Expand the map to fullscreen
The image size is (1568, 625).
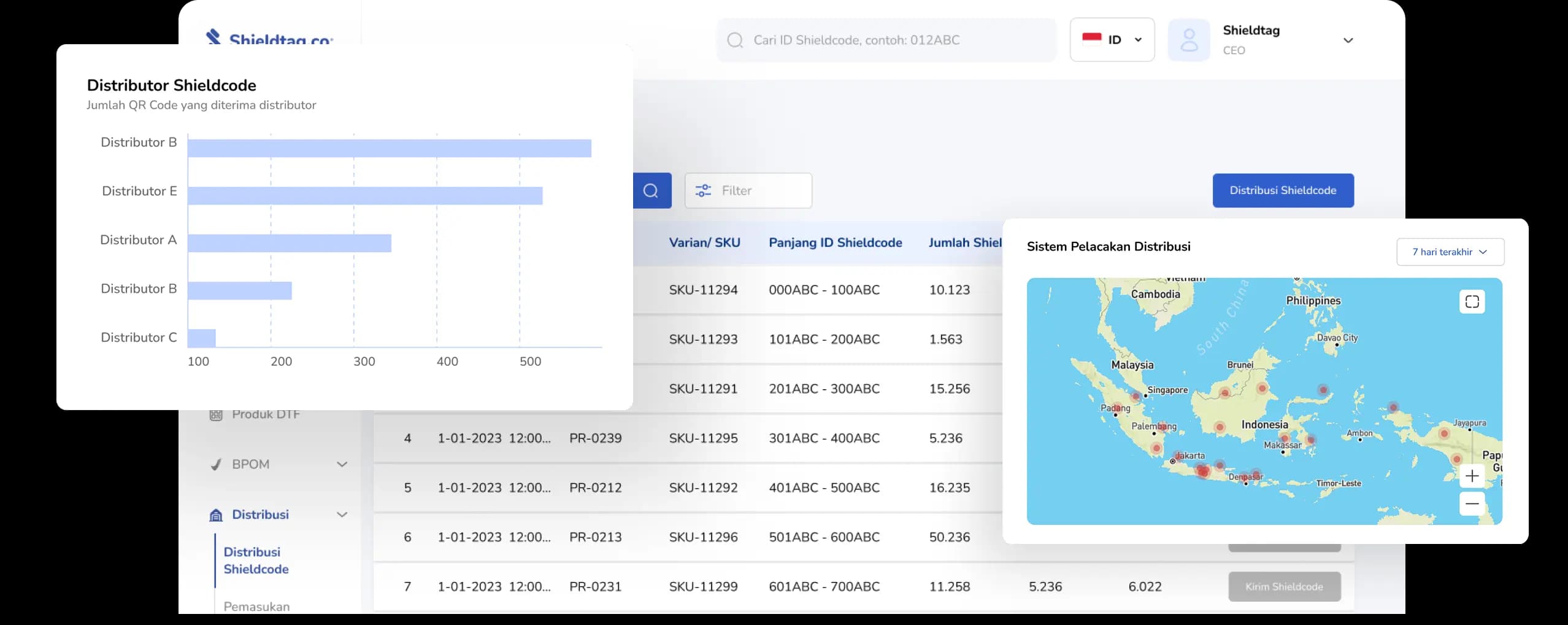(1472, 301)
